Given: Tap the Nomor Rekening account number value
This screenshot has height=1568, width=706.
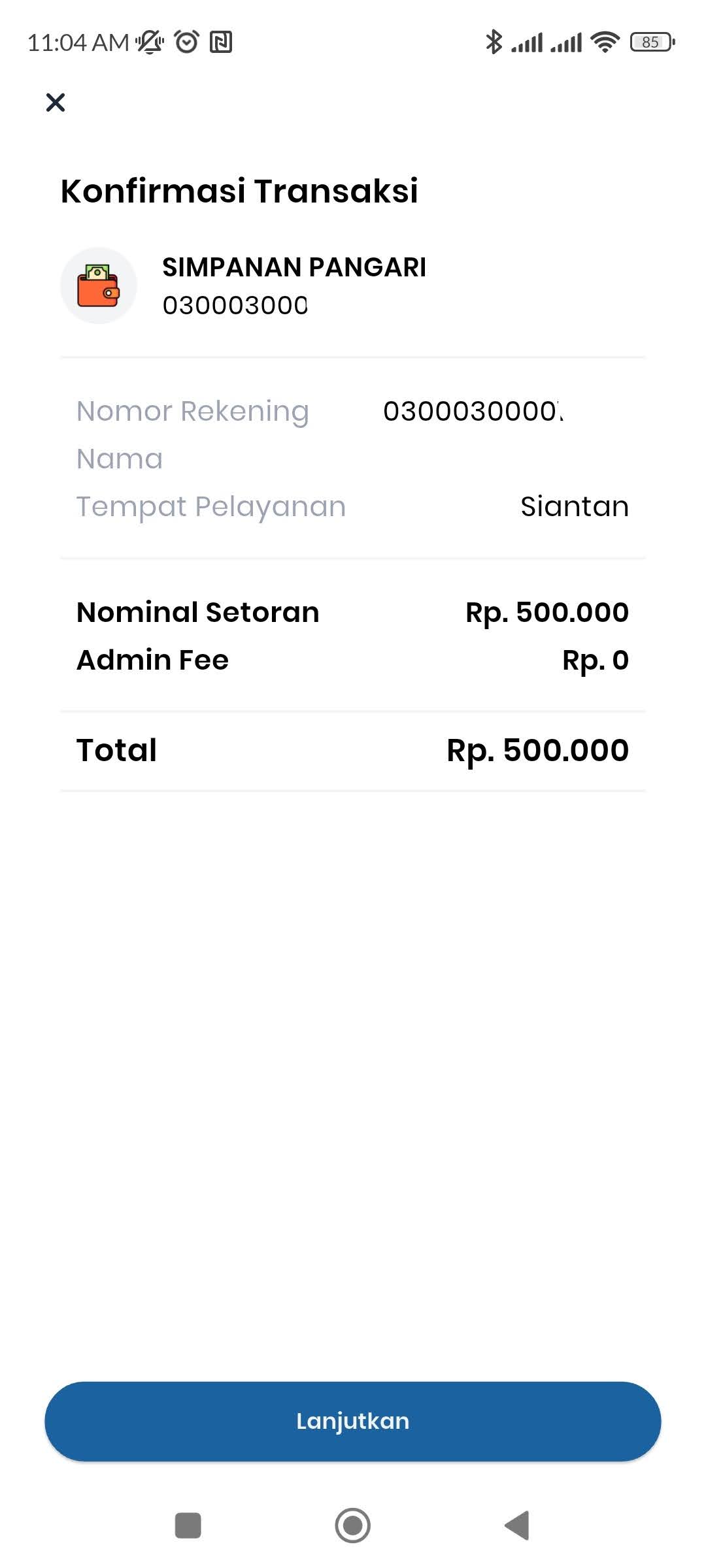Looking at the screenshot, I should (x=473, y=411).
